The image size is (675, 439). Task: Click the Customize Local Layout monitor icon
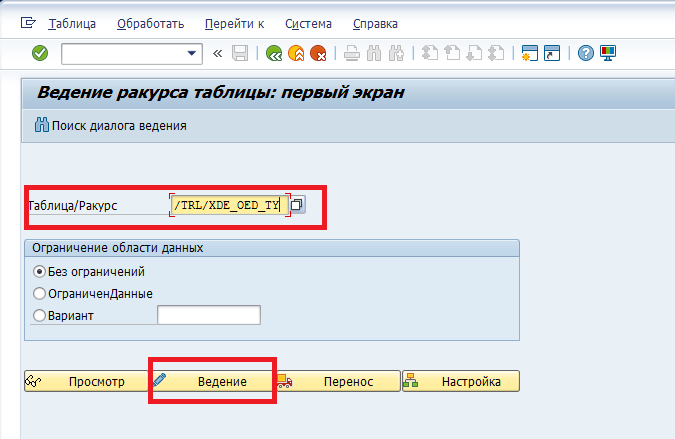608,53
